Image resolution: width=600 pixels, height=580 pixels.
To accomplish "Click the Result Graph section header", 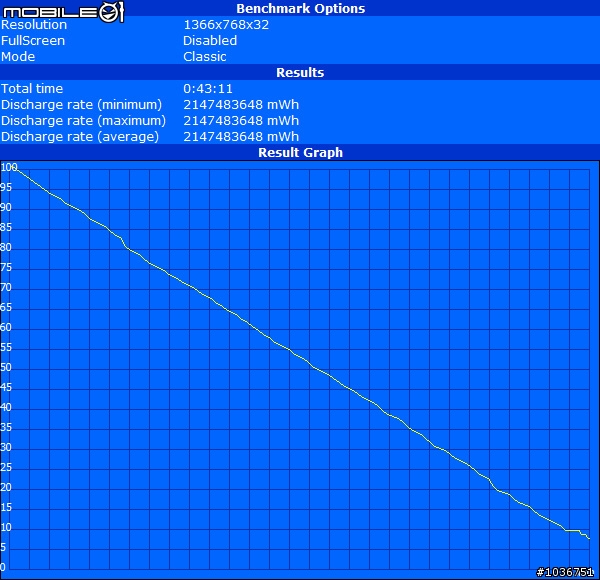I will coord(300,153).
